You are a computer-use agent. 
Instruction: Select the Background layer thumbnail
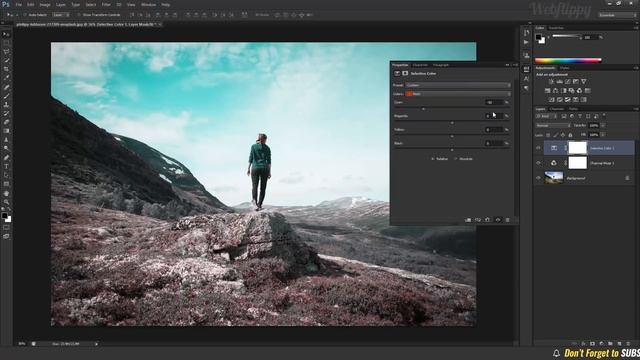[x=554, y=178]
